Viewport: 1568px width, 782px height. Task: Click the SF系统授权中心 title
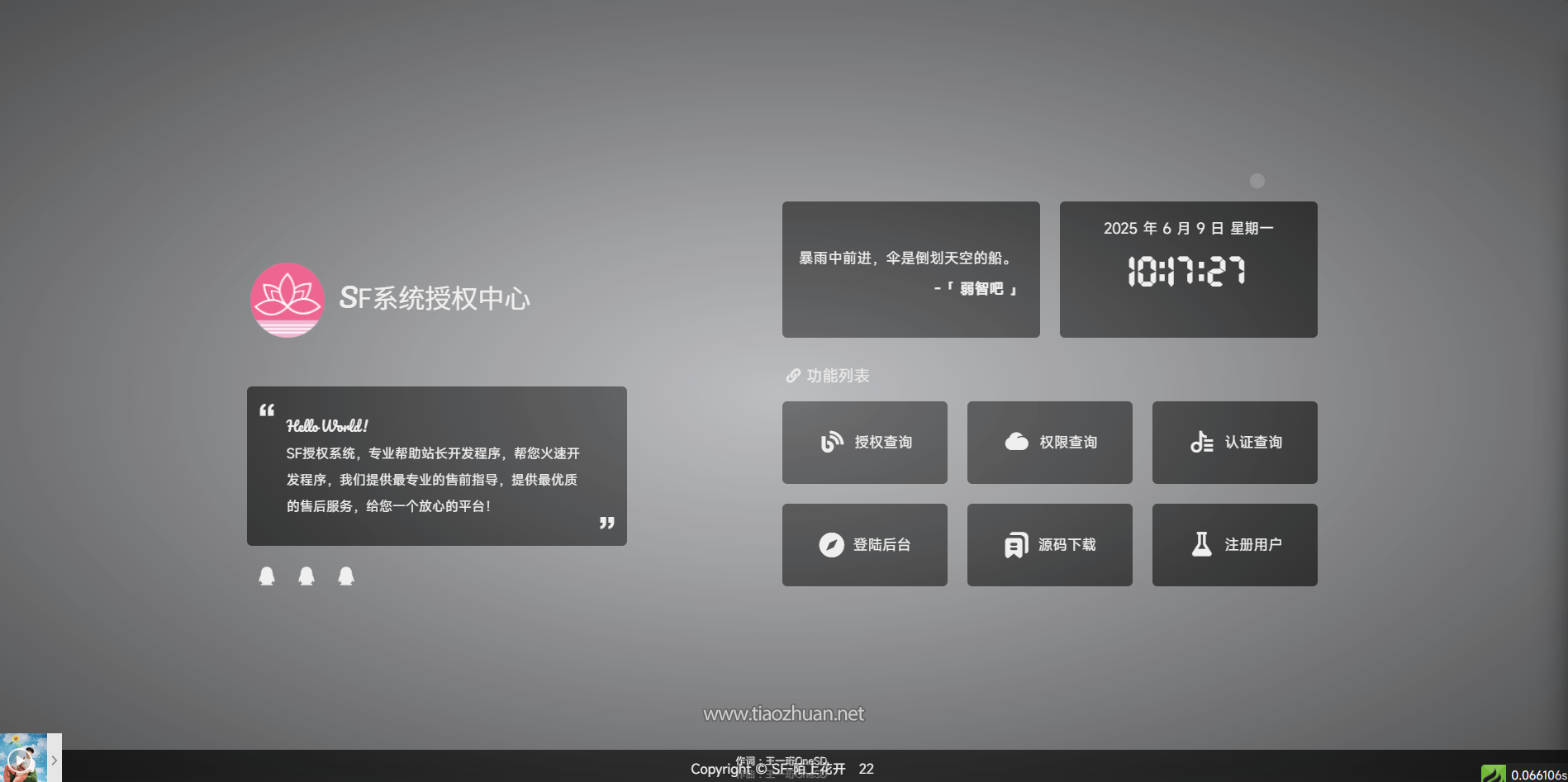coord(435,298)
